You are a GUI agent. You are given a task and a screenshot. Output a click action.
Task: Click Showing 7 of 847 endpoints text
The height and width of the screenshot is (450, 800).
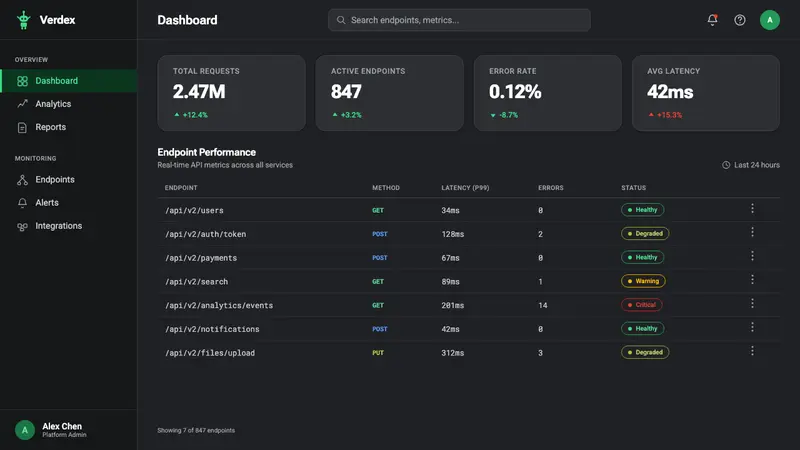pyautogui.click(x=196, y=430)
